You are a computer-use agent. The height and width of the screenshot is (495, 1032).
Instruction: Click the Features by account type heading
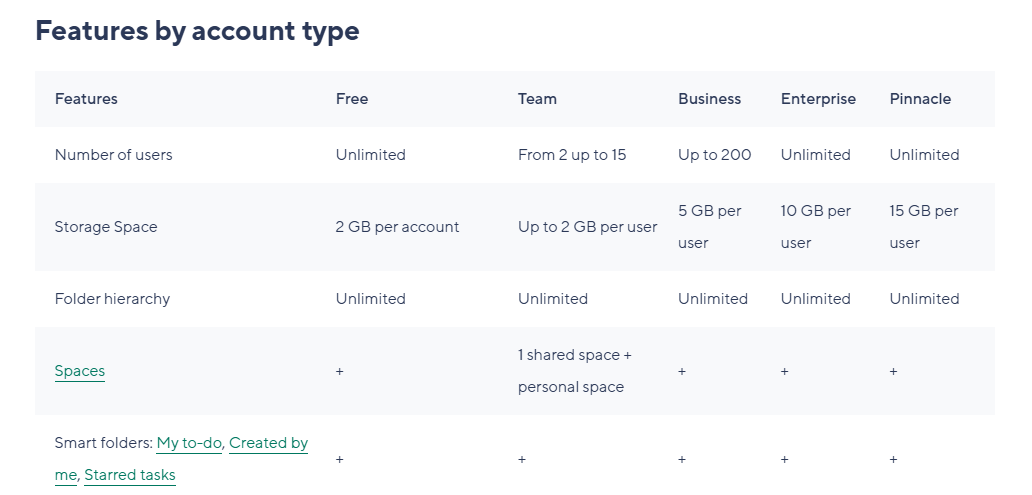[197, 31]
